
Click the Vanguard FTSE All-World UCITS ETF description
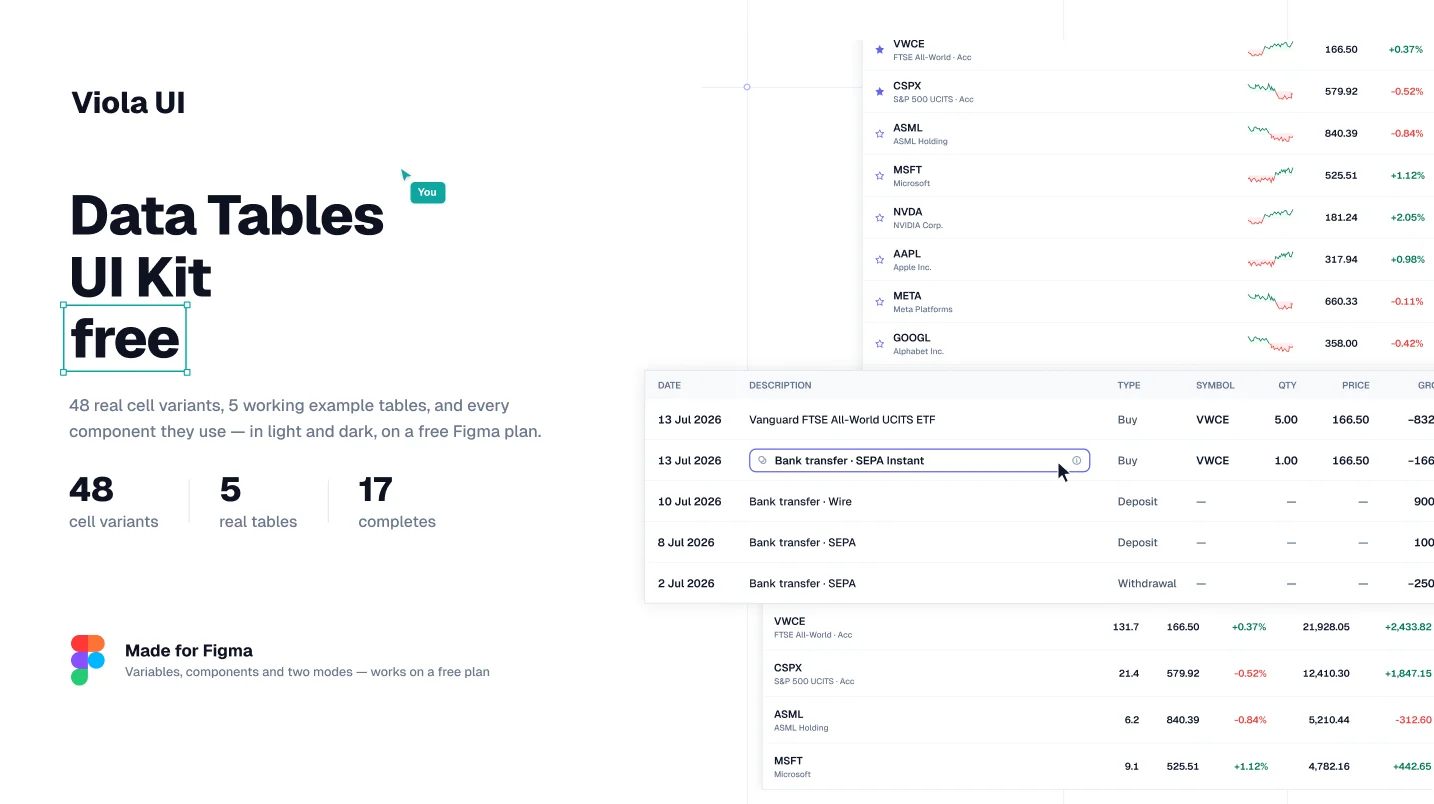[842, 420]
